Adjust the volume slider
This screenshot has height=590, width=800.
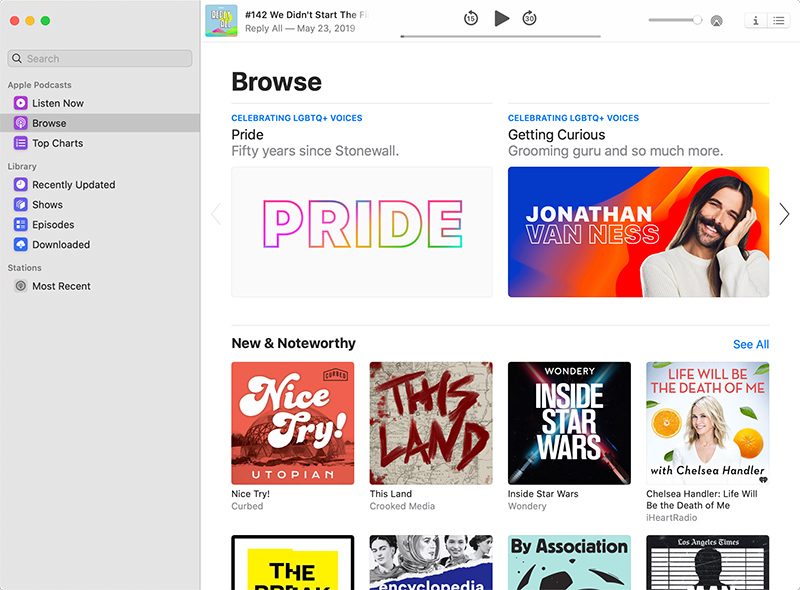[x=676, y=20]
